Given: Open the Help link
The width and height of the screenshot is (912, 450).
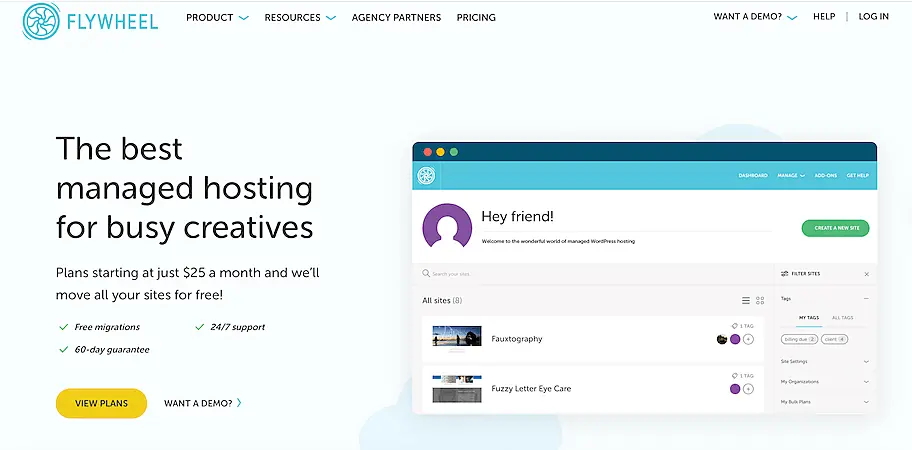Looking at the screenshot, I should pyautogui.click(x=824, y=17).
